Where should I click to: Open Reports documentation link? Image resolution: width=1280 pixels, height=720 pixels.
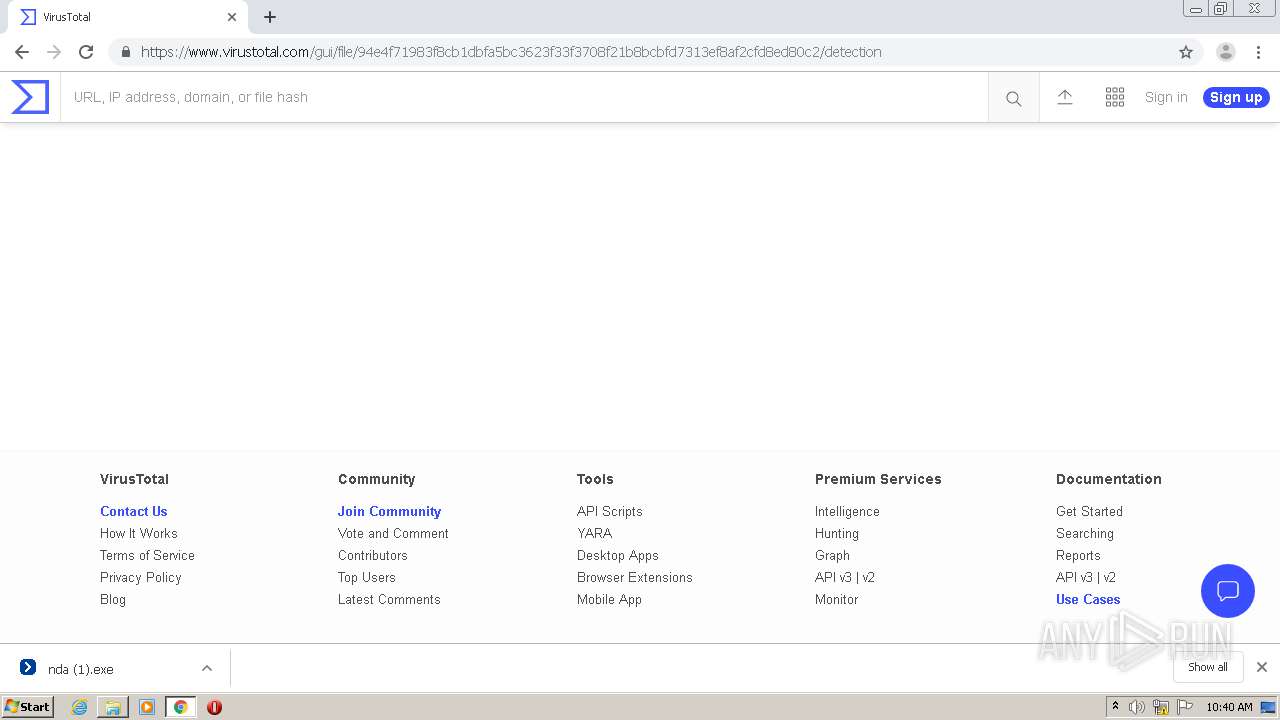click(1078, 555)
